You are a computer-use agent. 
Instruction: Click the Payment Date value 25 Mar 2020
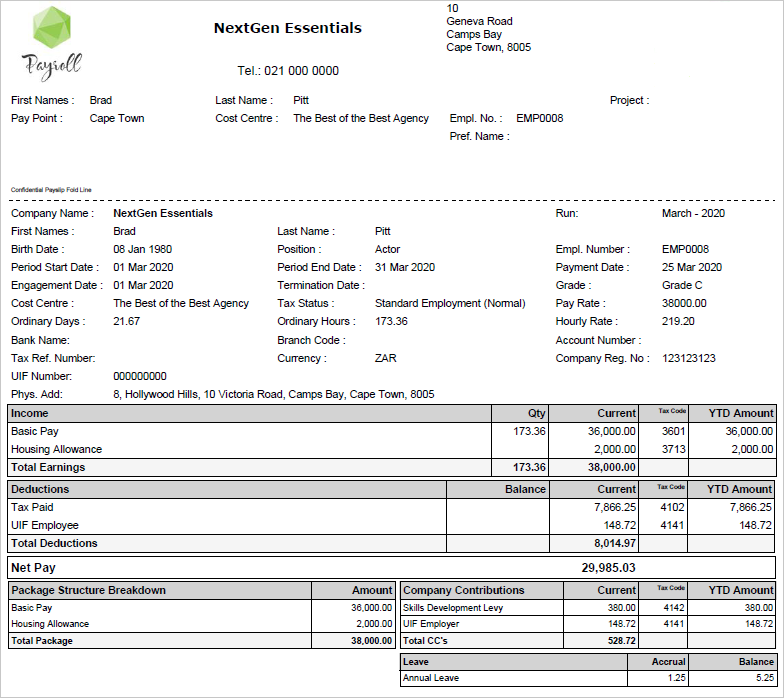692,267
